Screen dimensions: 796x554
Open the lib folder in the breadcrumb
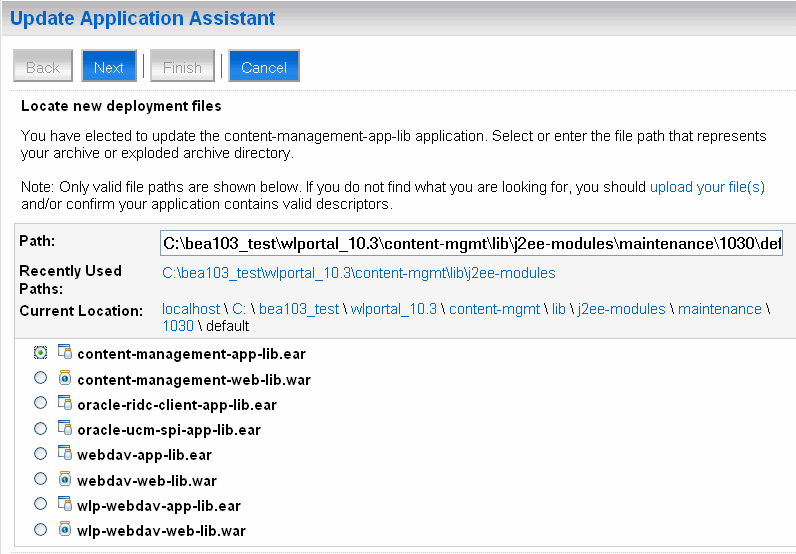[x=558, y=309]
